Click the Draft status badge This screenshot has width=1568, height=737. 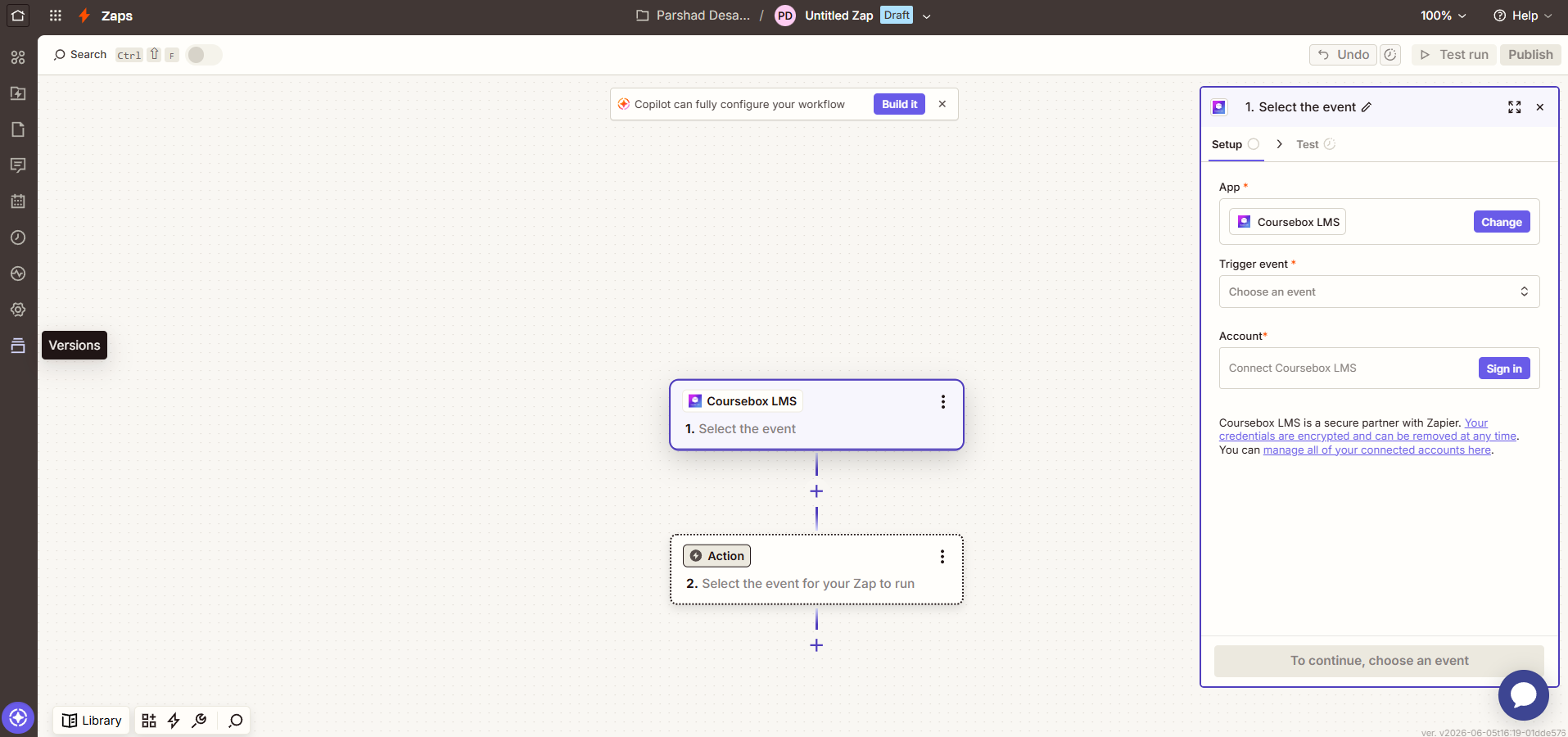tap(897, 16)
